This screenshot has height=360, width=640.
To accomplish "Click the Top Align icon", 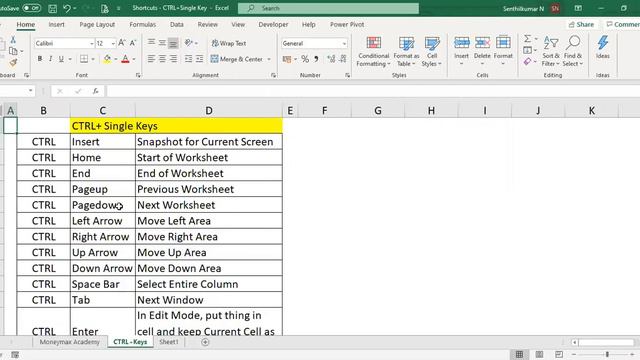I will (x=151, y=42).
